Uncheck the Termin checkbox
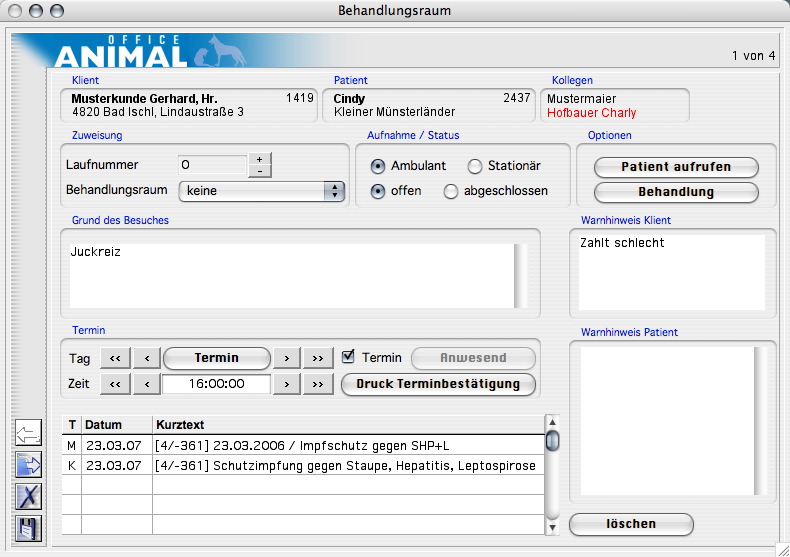790x557 pixels. (348, 357)
